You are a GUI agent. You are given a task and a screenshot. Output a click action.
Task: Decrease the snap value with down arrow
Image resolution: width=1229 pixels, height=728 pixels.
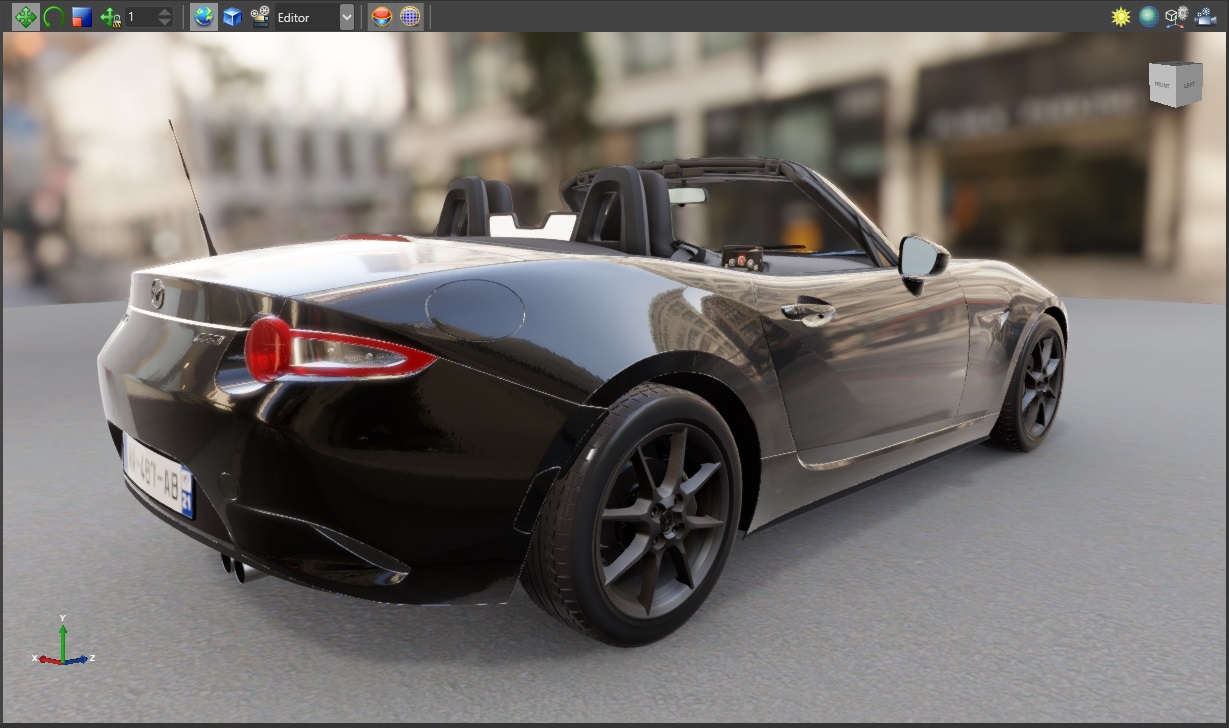[x=165, y=22]
